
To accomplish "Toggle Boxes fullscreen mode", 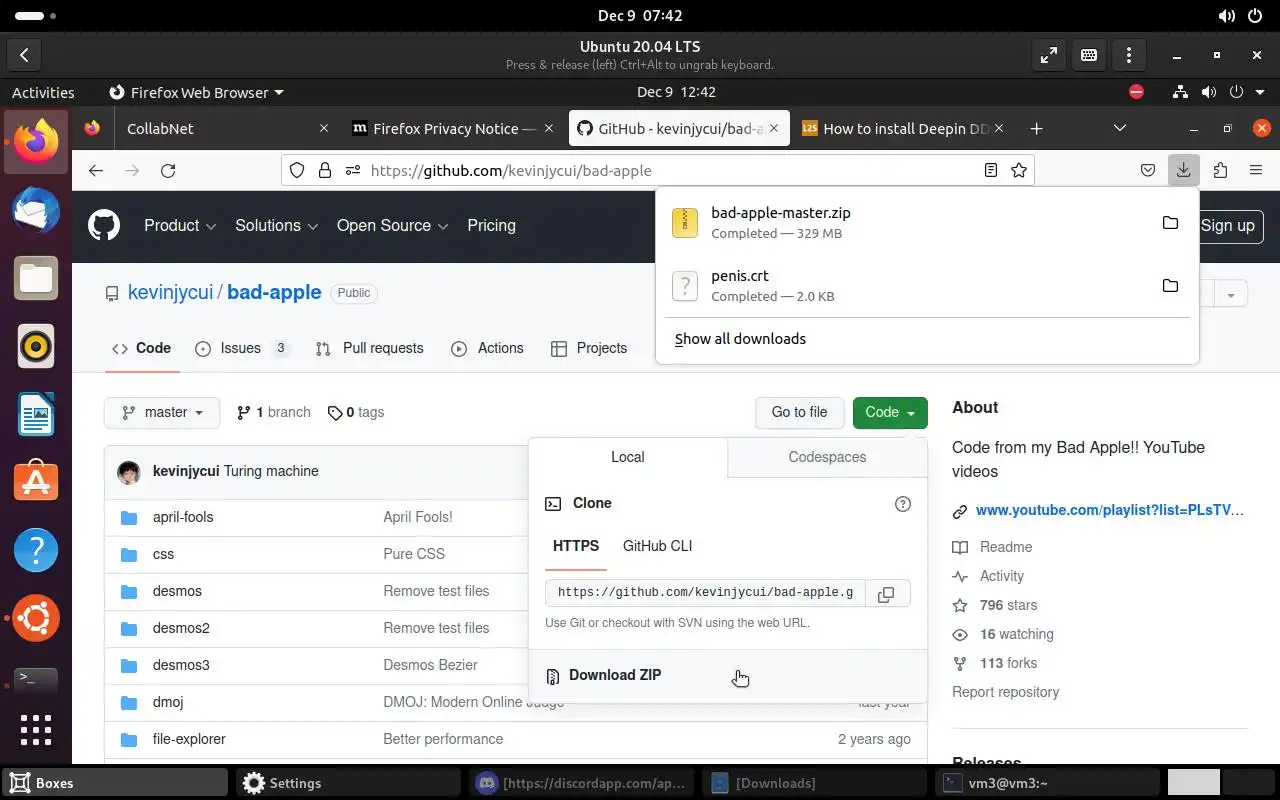I will pyautogui.click(x=1049, y=56).
